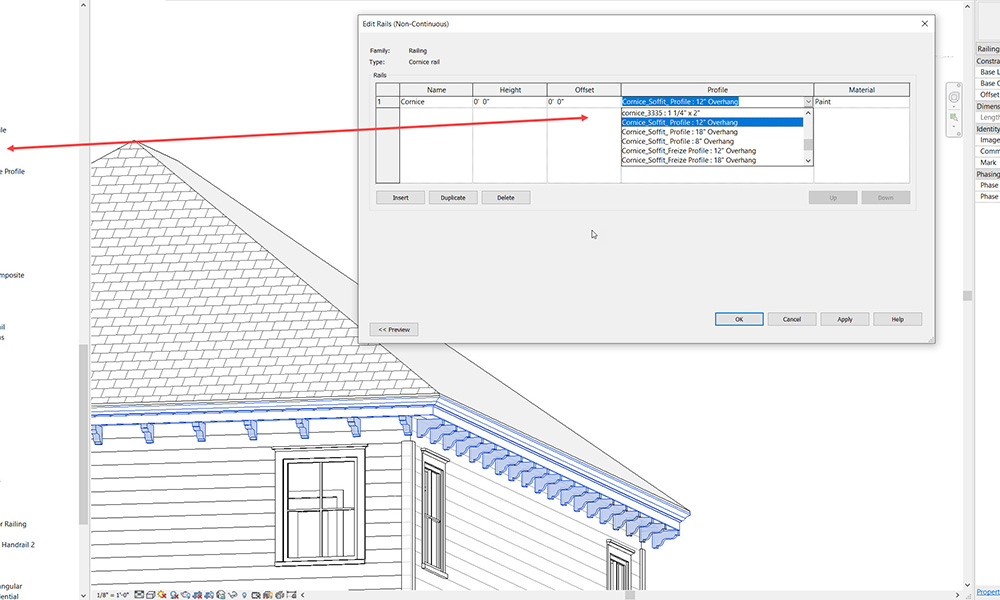The width and height of the screenshot is (1000, 600).
Task: Confirm with the OK button
Action: (739, 319)
